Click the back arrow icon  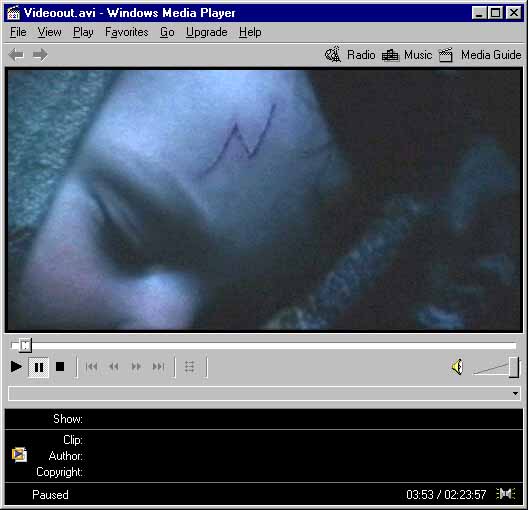[x=16, y=55]
